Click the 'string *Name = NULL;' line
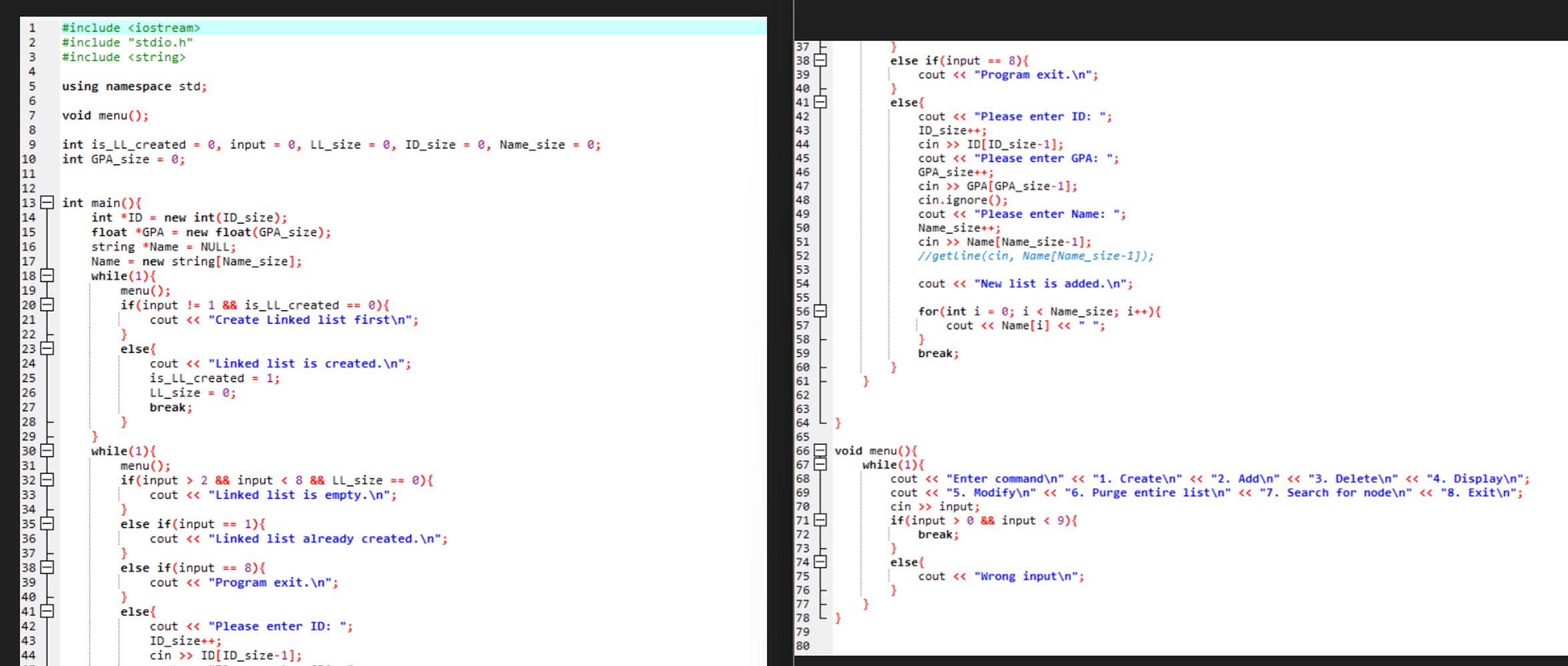 (163, 247)
